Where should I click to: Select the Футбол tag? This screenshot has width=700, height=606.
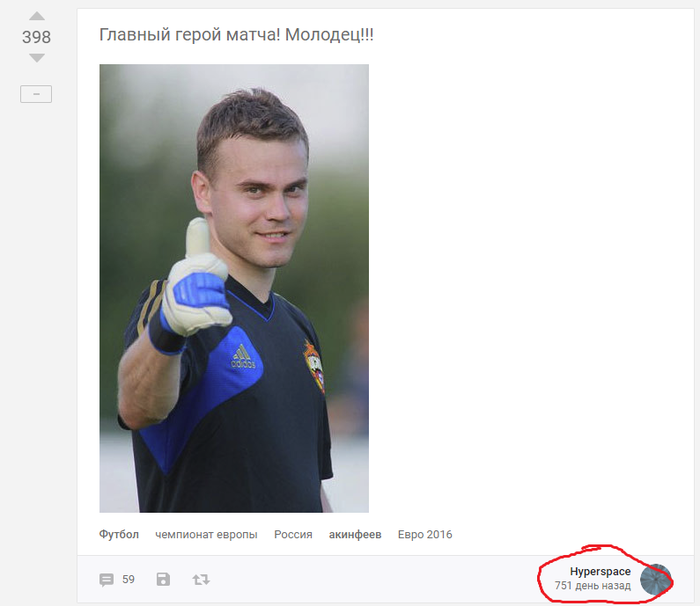pyautogui.click(x=119, y=534)
